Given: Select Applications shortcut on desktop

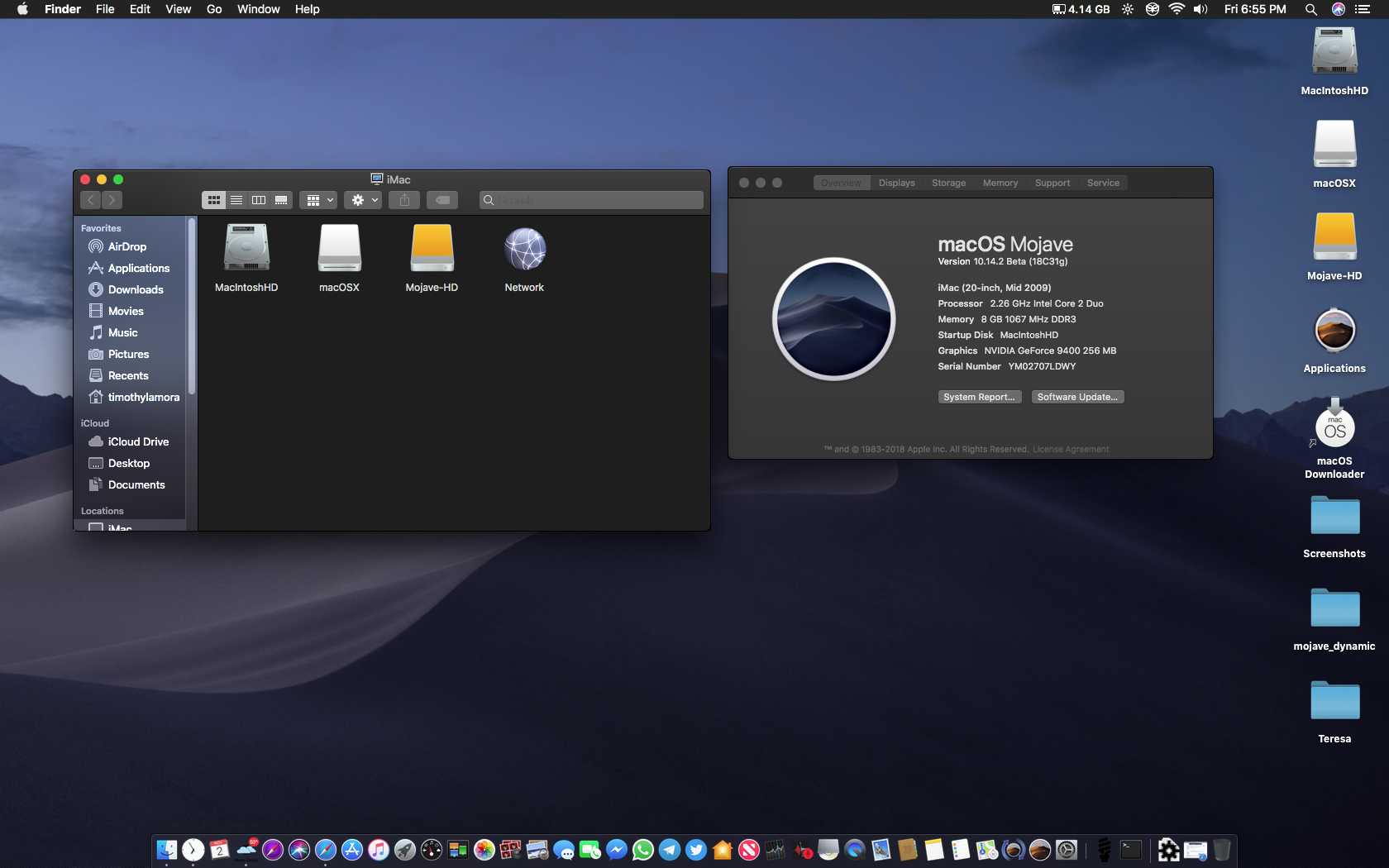Looking at the screenshot, I should [x=1334, y=339].
